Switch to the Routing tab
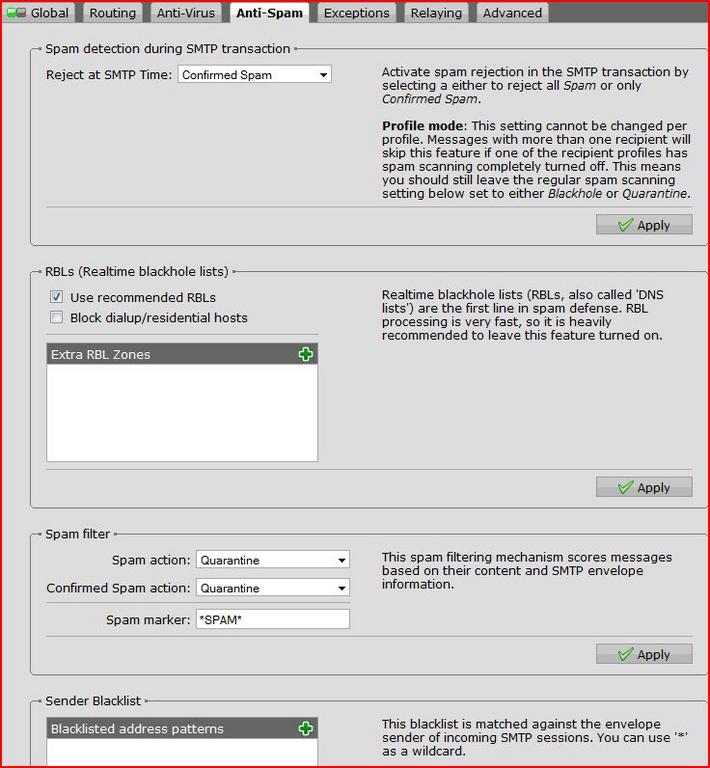This screenshot has width=710, height=768. pyautogui.click(x=113, y=13)
